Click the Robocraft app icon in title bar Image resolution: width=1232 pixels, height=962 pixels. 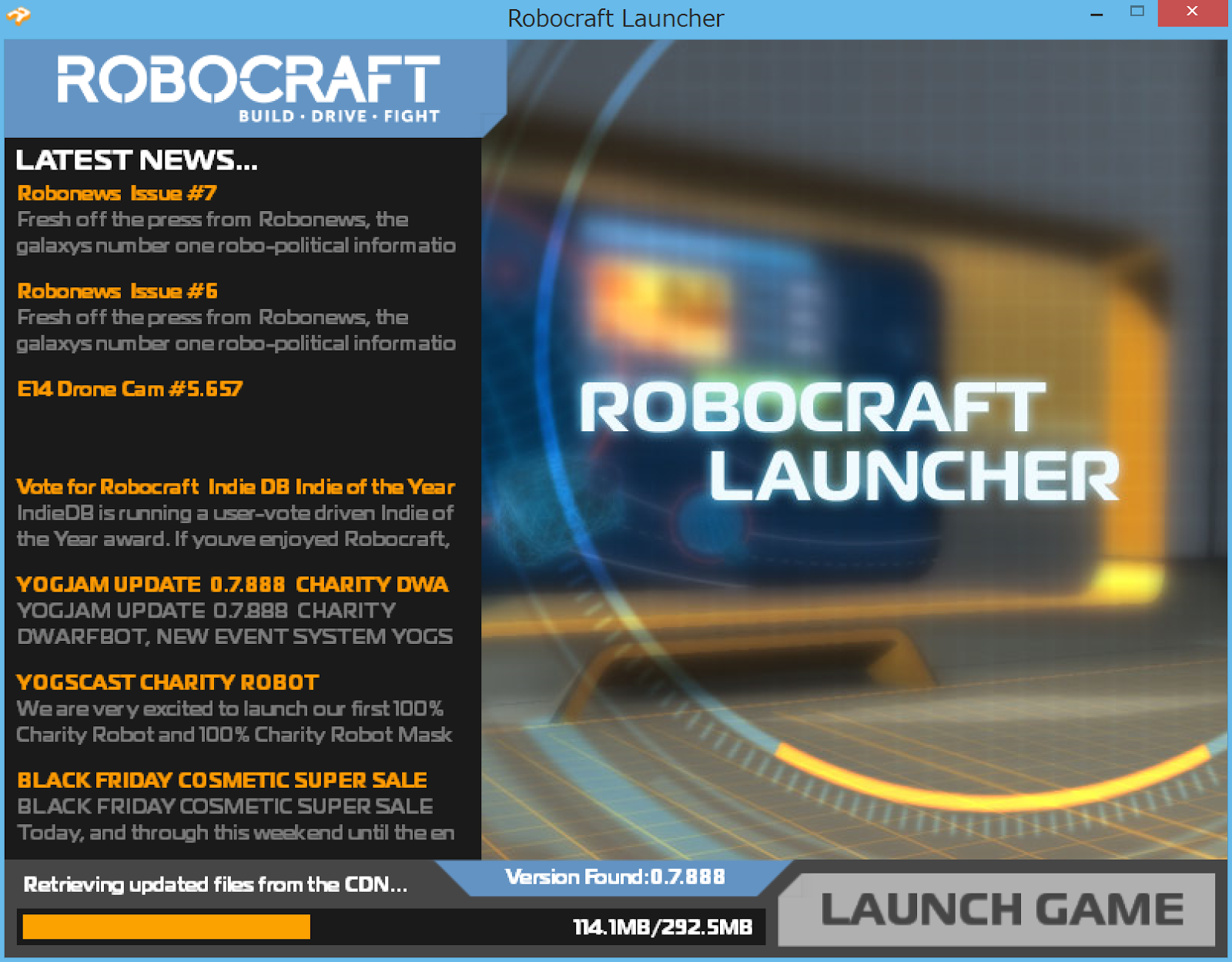click(x=18, y=15)
